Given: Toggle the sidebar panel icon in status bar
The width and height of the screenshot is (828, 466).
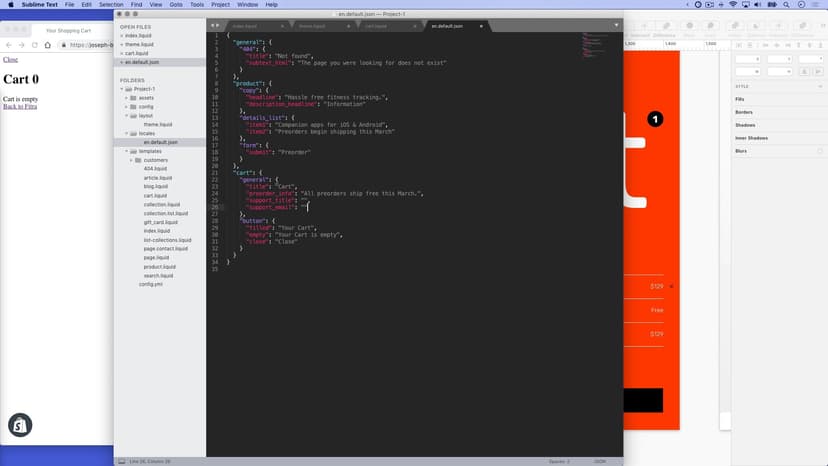Looking at the screenshot, I should tap(122, 461).
